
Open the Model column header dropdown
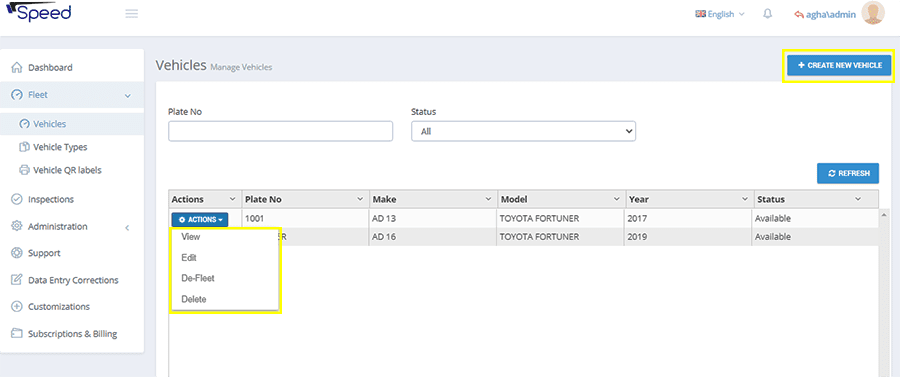coord(616,199)
